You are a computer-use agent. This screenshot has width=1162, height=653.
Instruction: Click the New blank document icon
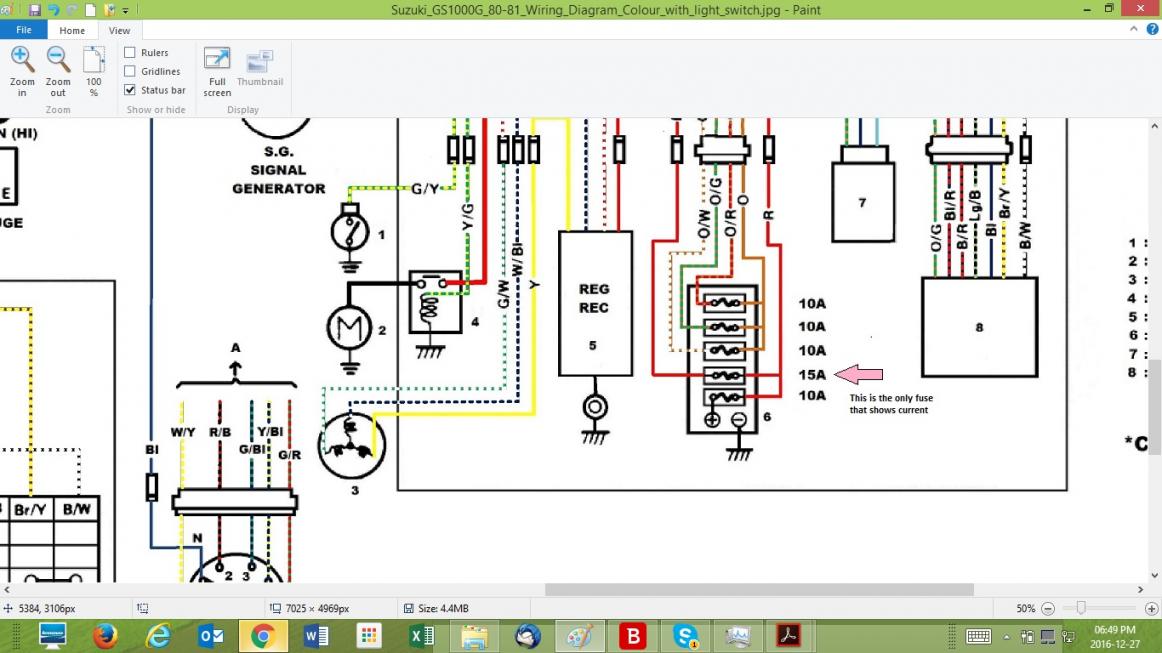[90, 10]
